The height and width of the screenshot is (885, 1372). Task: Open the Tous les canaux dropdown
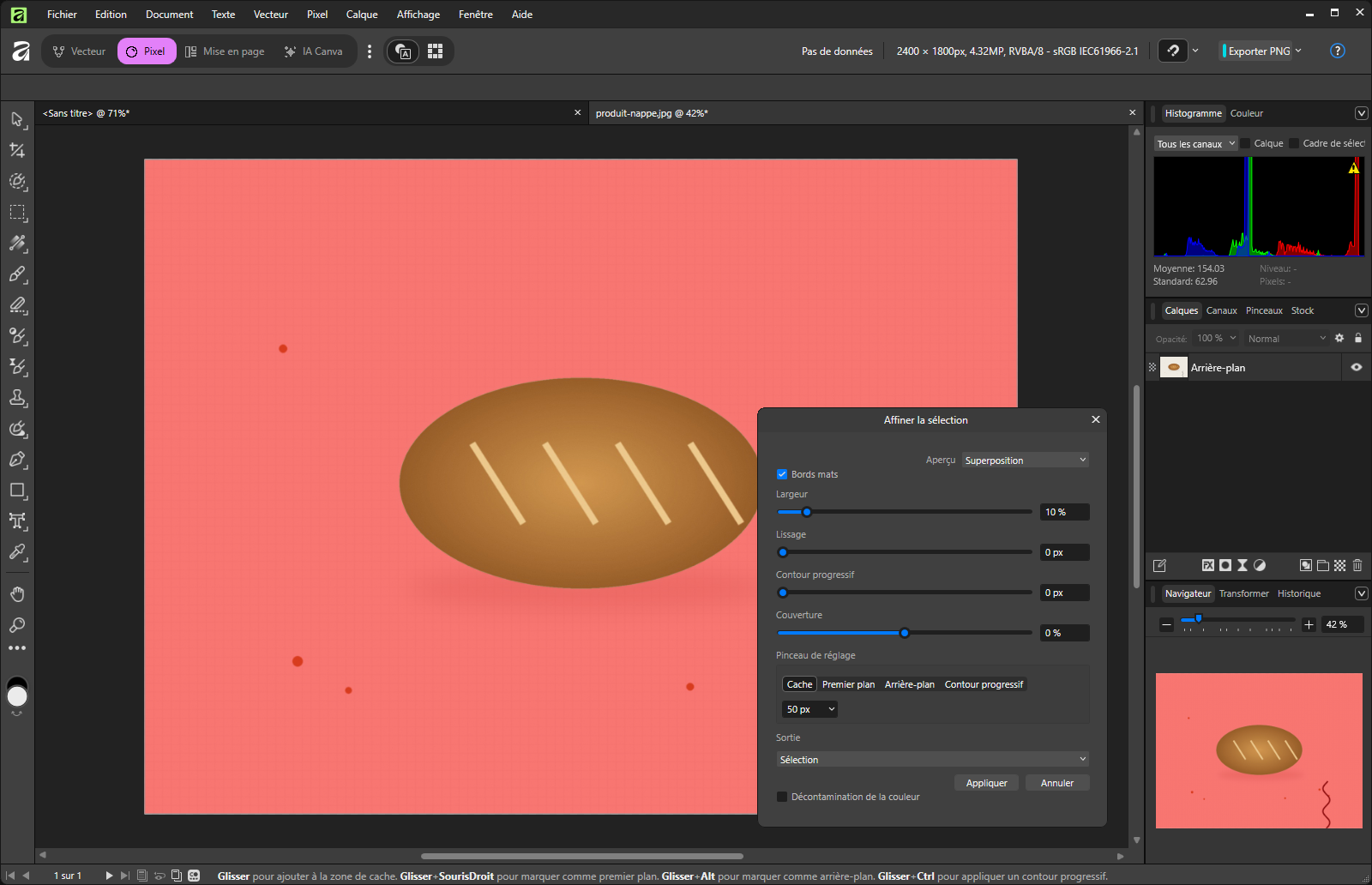(1195, 144)
